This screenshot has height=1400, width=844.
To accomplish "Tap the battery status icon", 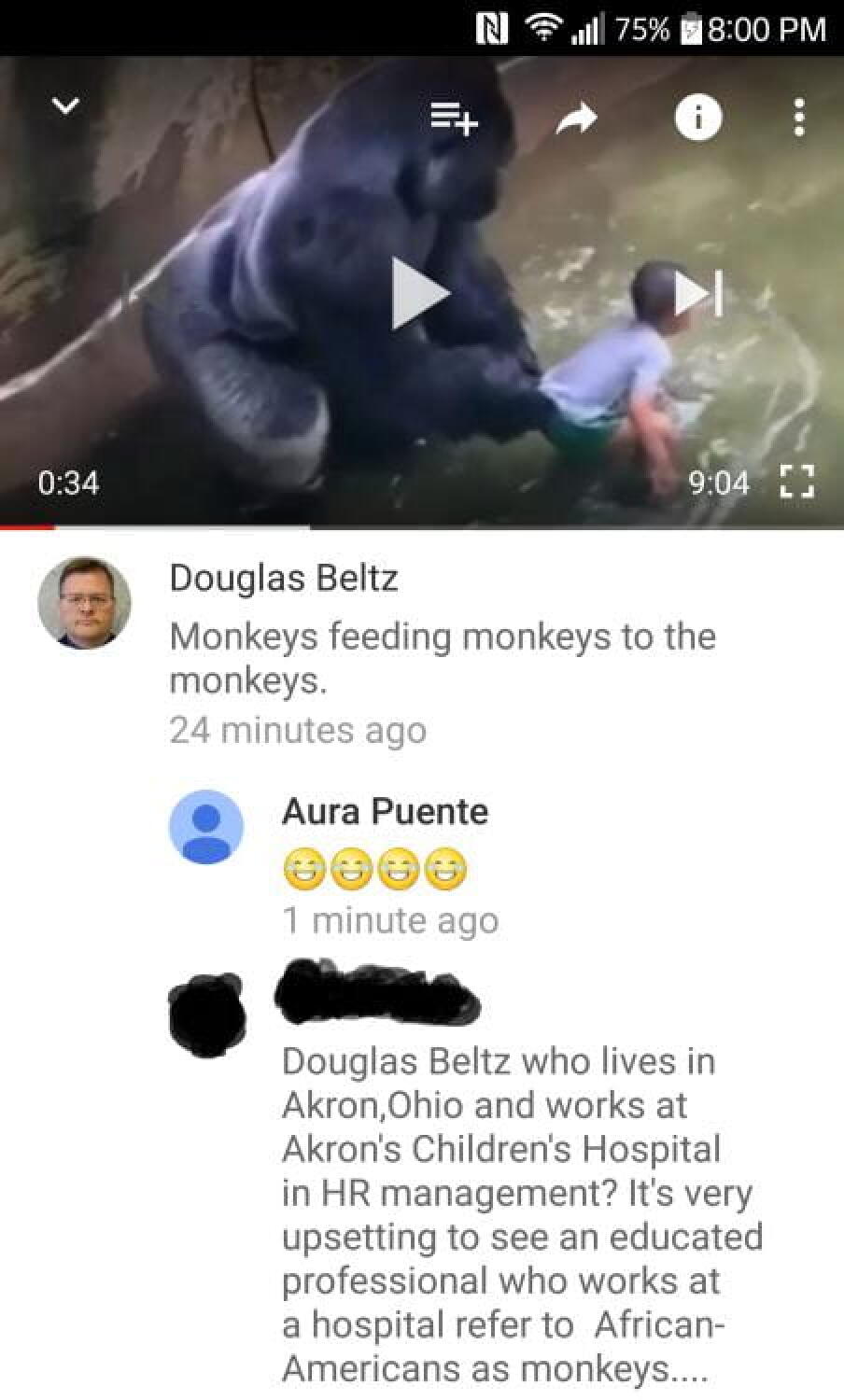I will [689, 29].
